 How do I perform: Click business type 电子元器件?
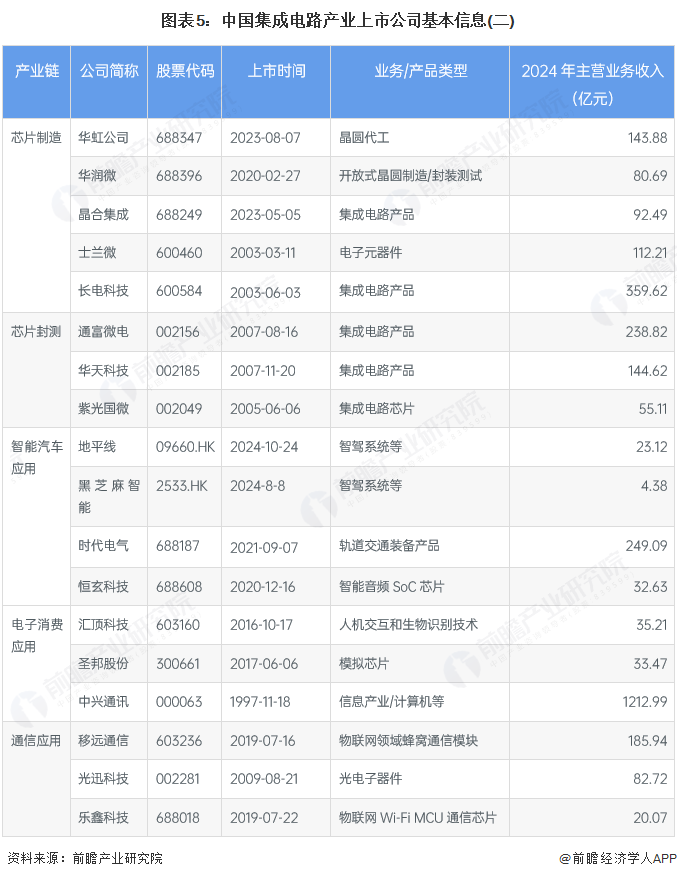[x=370, y=253]
